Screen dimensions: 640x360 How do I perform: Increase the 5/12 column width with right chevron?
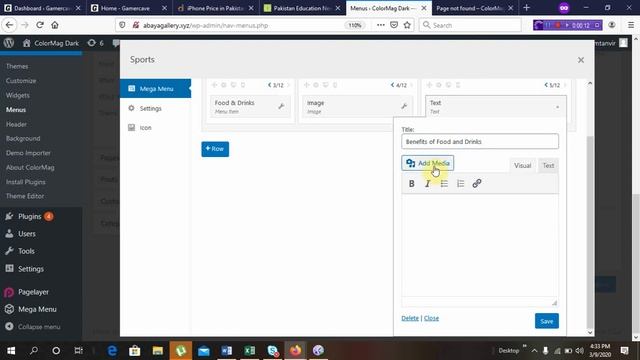565,85
